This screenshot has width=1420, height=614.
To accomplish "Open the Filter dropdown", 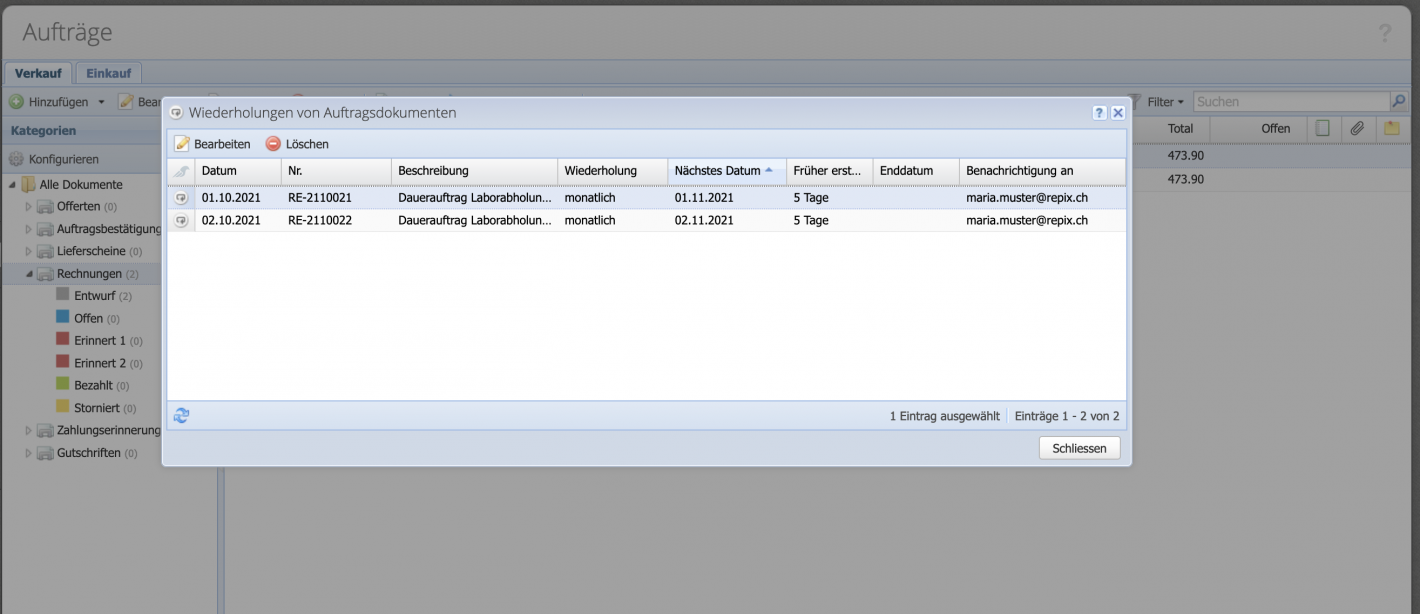I will pos(1166,101).
